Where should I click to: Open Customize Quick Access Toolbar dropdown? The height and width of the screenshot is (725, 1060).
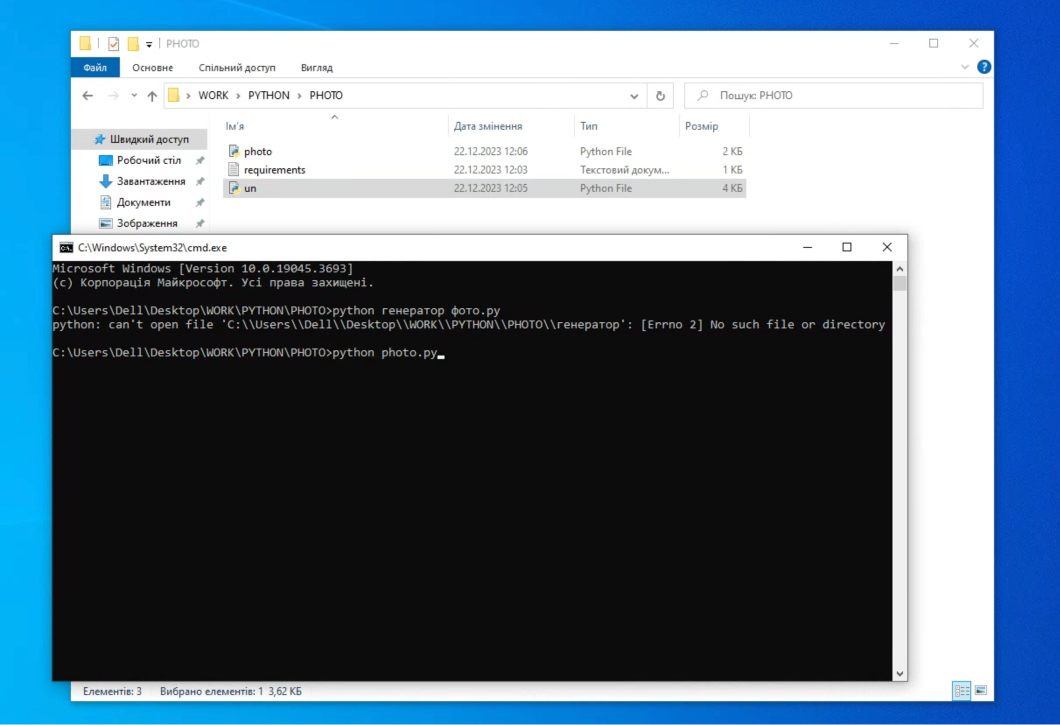click(149, 45)
